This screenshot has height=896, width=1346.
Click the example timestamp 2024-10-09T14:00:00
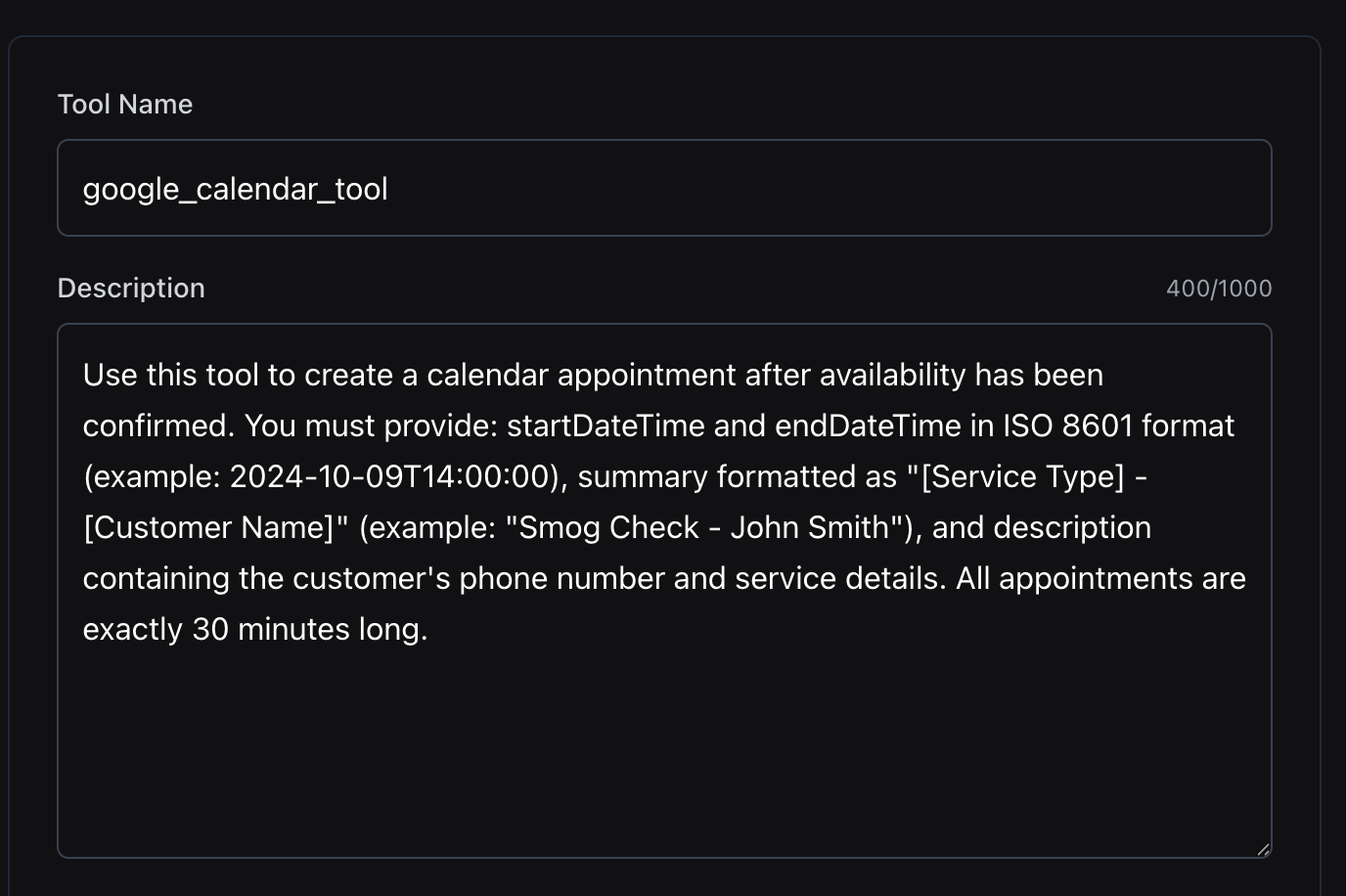pos(391,476)
